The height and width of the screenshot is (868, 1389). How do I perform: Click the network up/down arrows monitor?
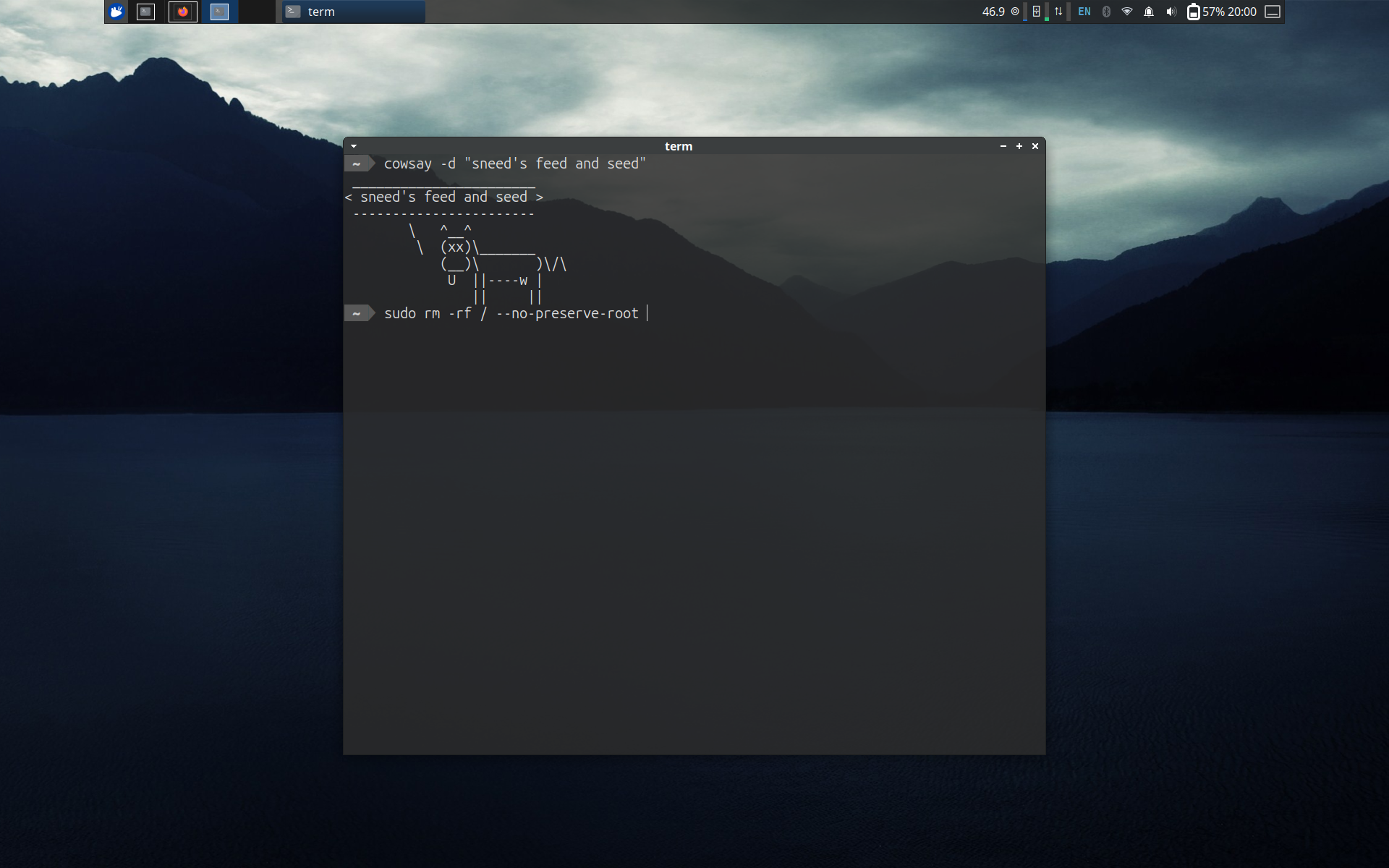[1058, 12]
